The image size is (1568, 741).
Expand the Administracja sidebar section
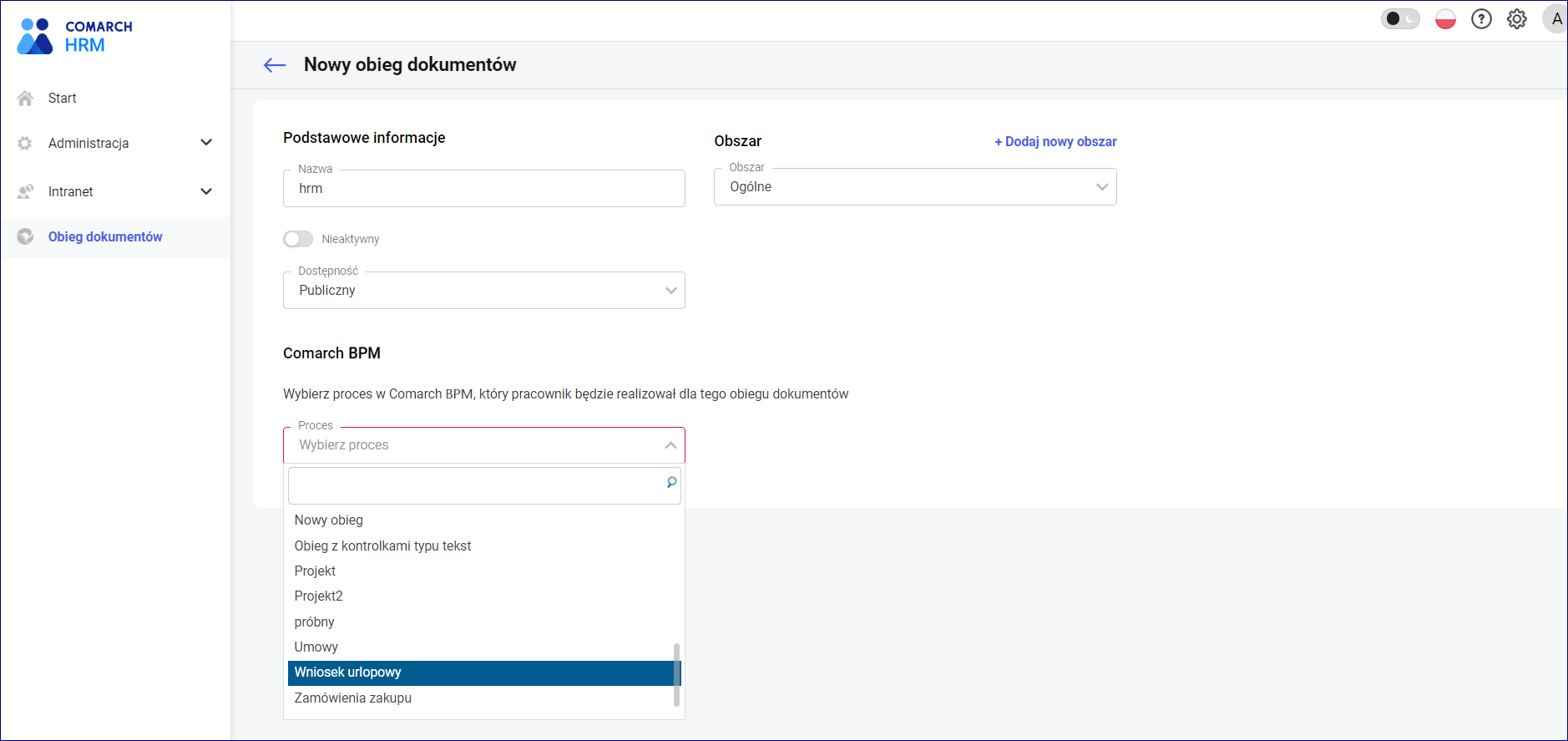[205, 143]
